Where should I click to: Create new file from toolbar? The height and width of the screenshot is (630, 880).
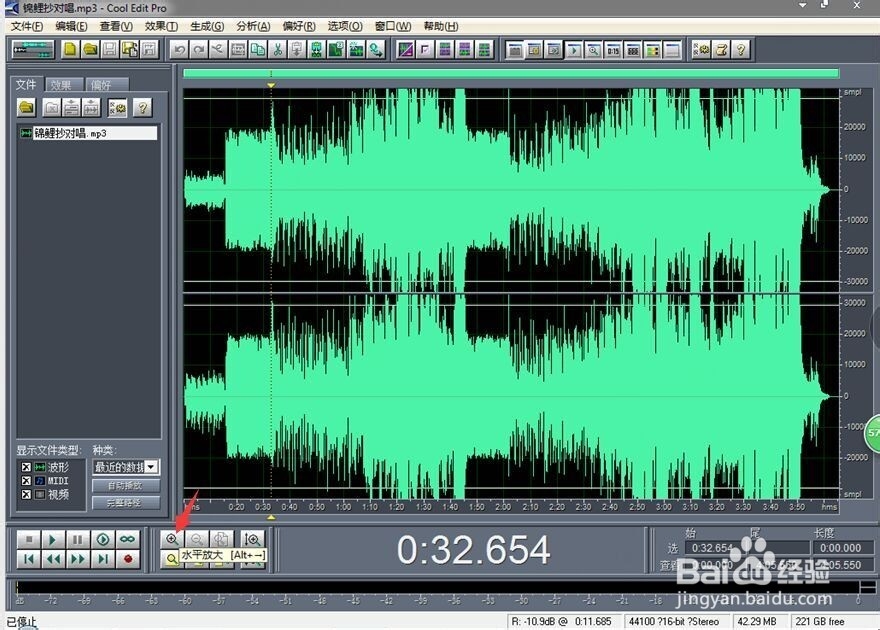70,50
